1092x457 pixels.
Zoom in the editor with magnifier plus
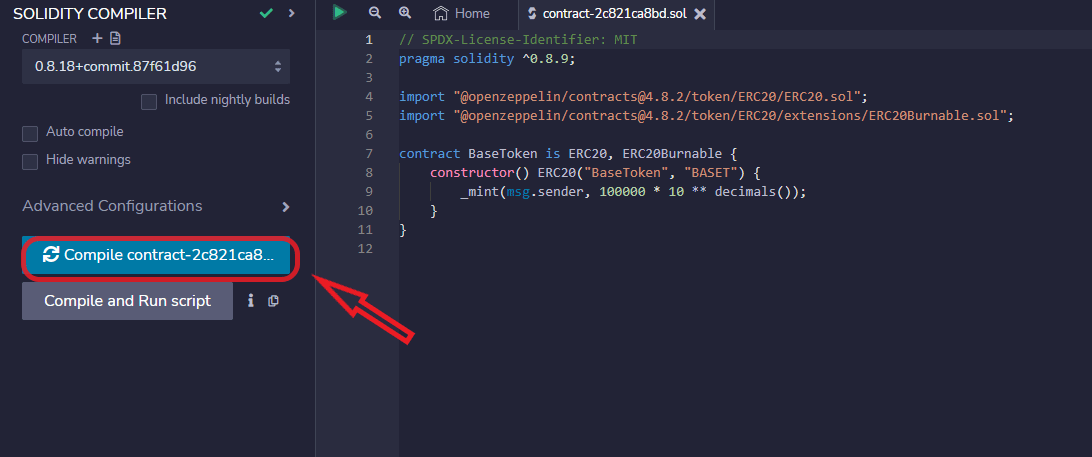pyautogui.click(x=405, y=13)
